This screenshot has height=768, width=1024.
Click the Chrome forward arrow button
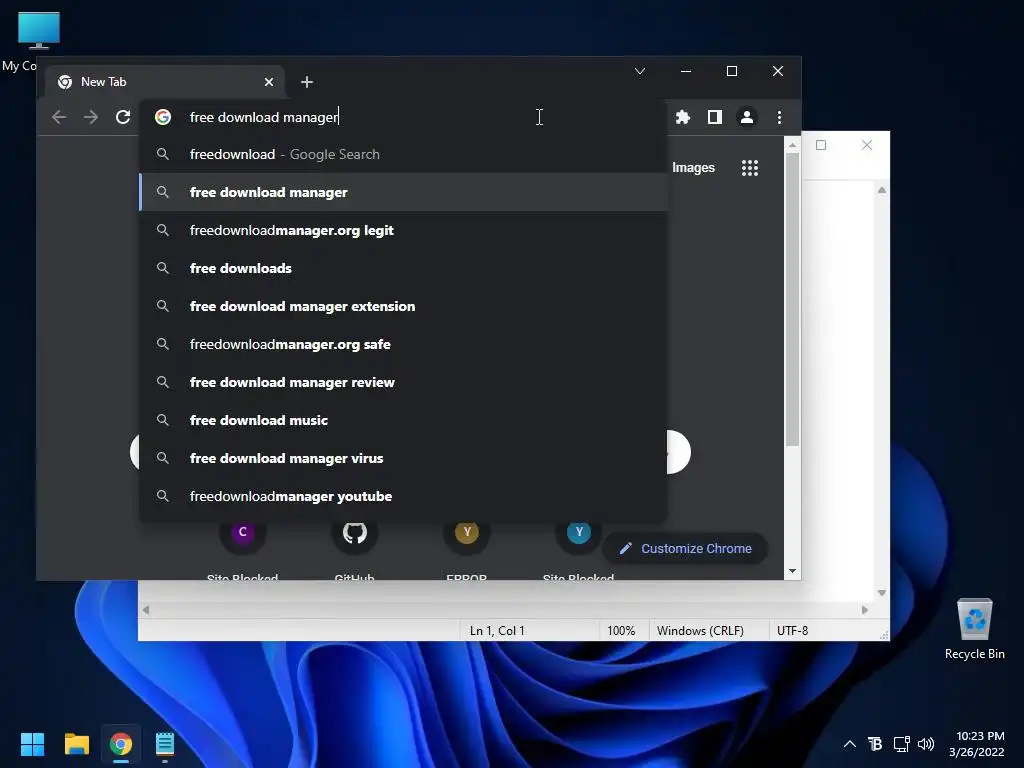pos(91,117)
